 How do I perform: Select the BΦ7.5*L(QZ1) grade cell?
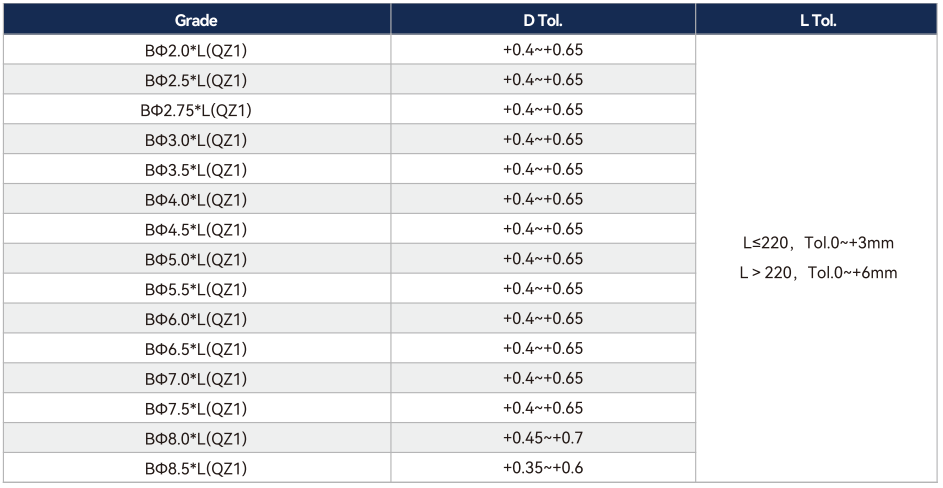coord(197,409)
